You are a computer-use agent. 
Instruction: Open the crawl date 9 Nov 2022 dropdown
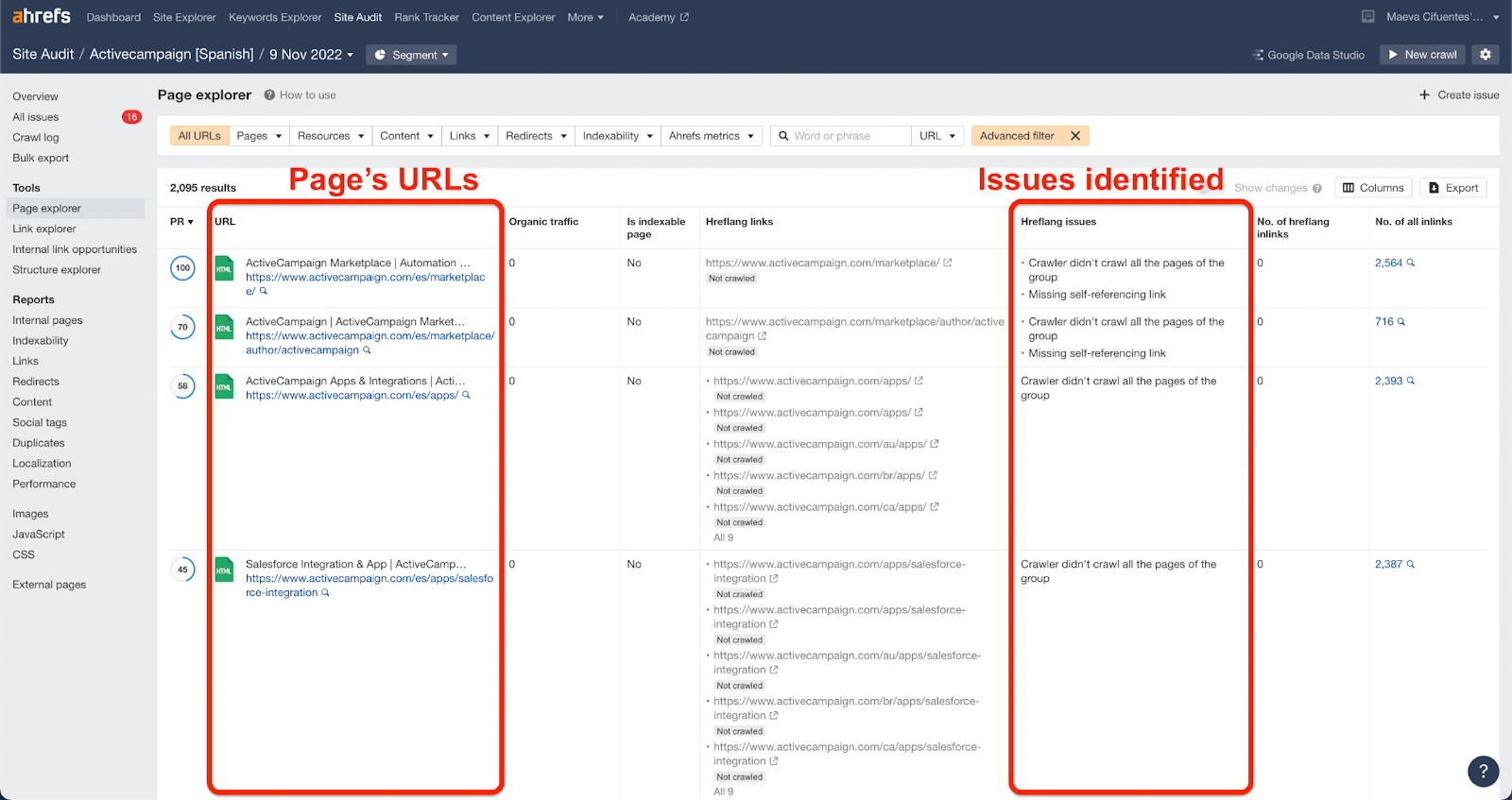point(311,55)
